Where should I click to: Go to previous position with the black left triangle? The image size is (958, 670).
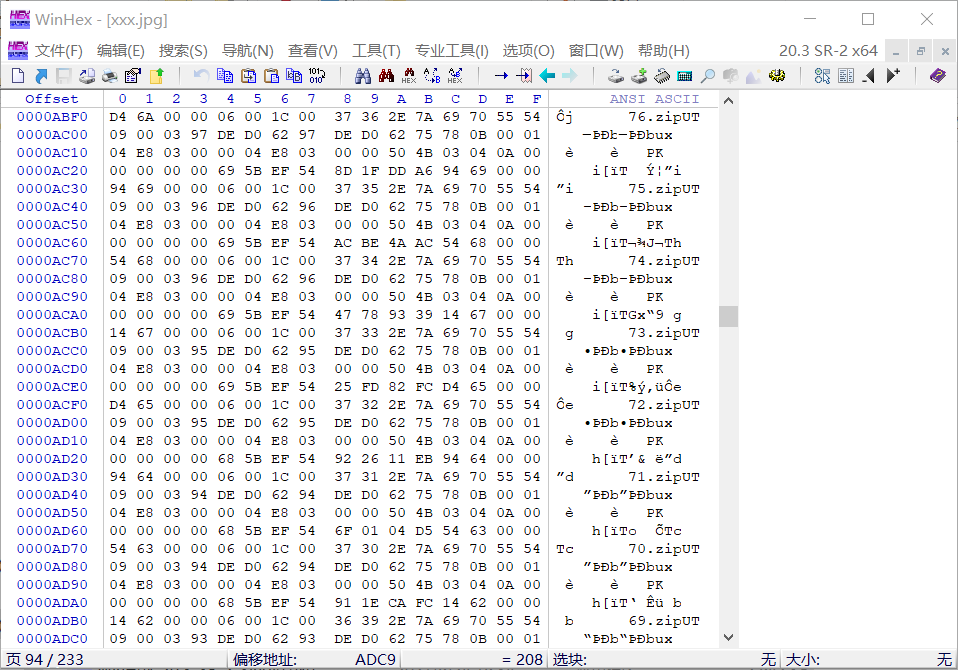[x=869, y=76]
